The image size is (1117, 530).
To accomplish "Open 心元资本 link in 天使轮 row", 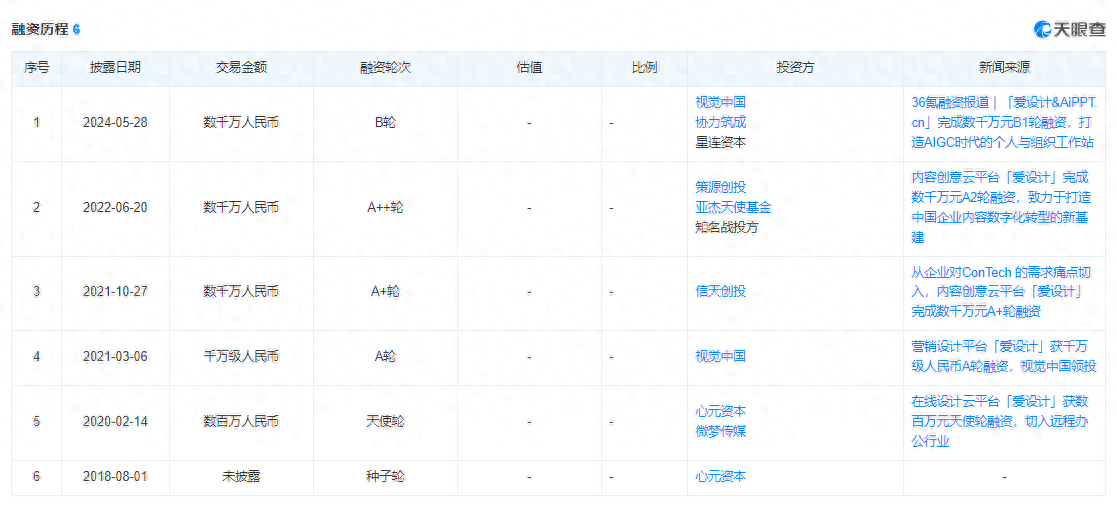I will (720, 411).
